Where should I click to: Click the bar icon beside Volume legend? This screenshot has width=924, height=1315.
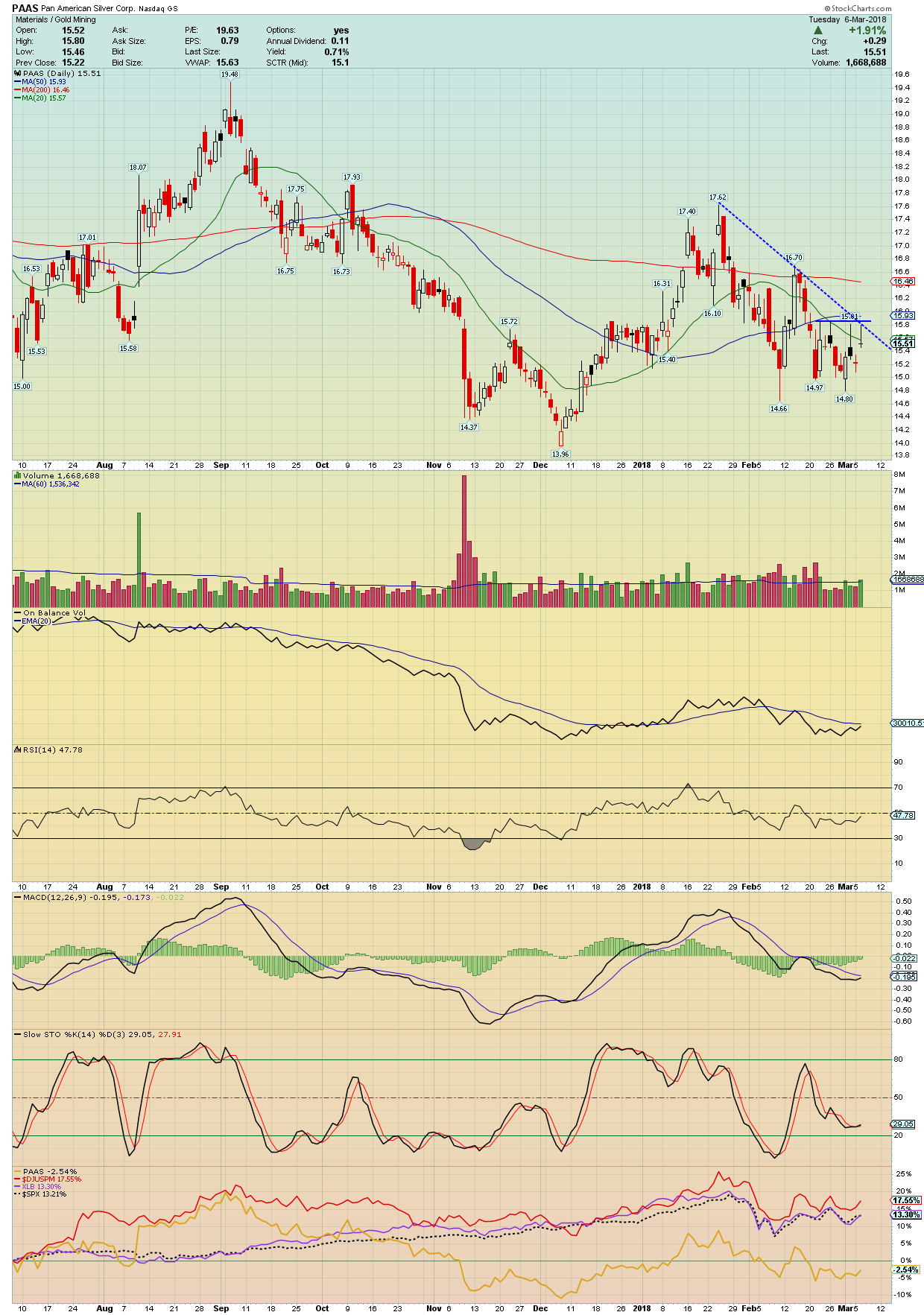pyautogui.click(x=17, y=475)
